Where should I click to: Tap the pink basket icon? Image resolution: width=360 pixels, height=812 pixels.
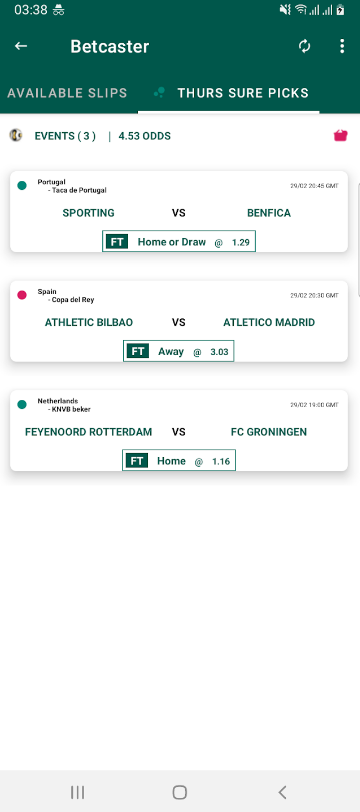[340, 136]
